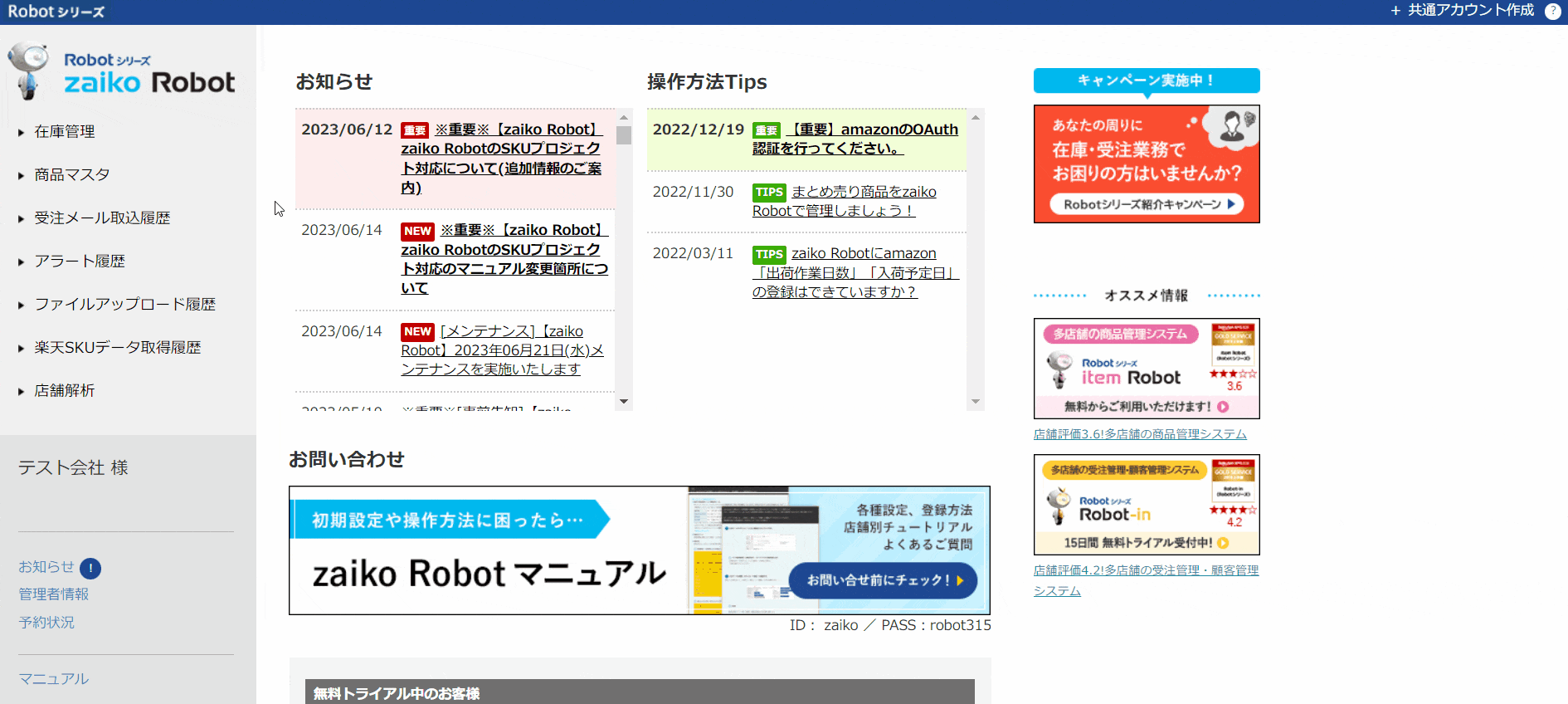
Task: Click scroll-up arrow of 操作方法Tips list
Action: (x=976, y=117)
